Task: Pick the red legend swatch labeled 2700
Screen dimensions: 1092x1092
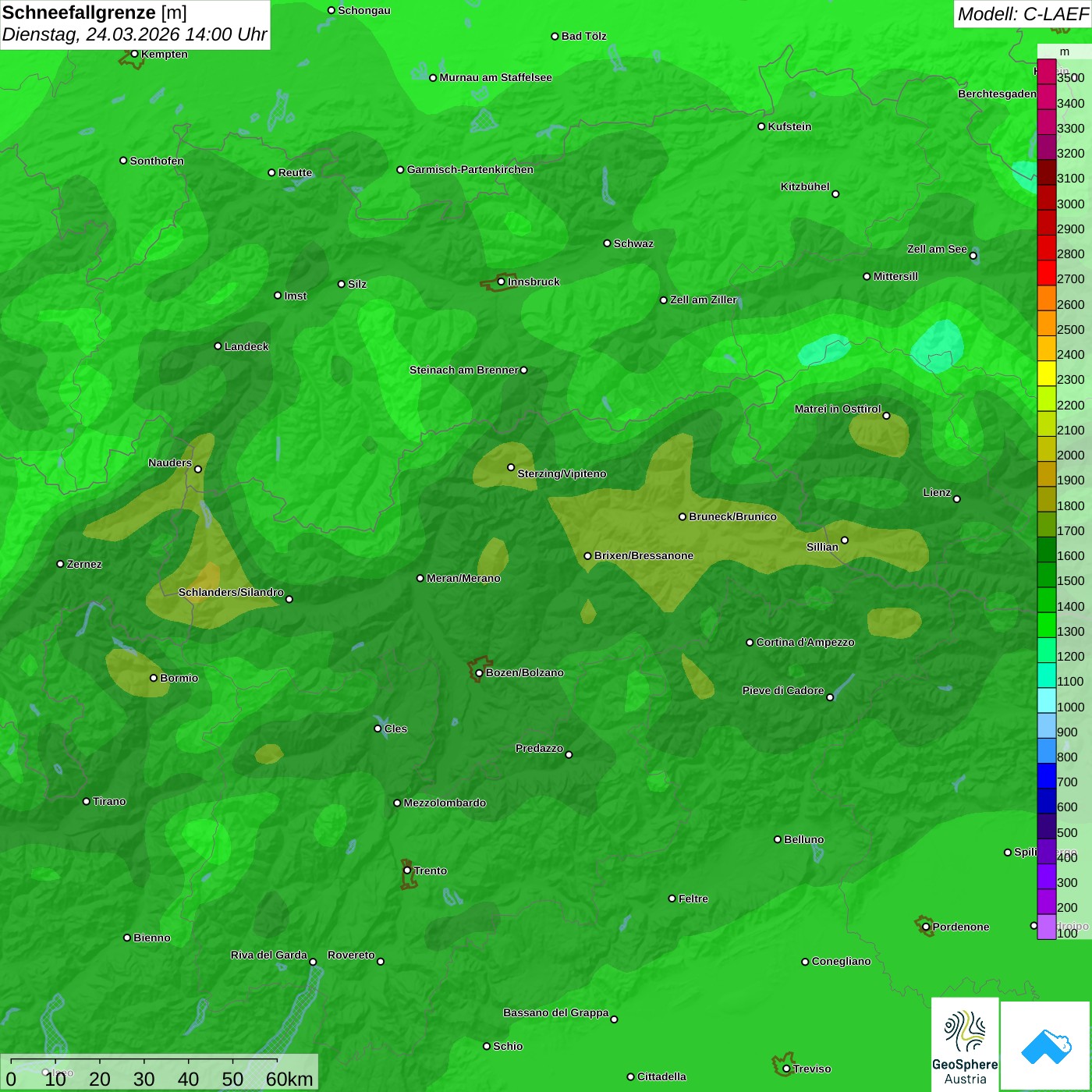Action: (1047, 273)
